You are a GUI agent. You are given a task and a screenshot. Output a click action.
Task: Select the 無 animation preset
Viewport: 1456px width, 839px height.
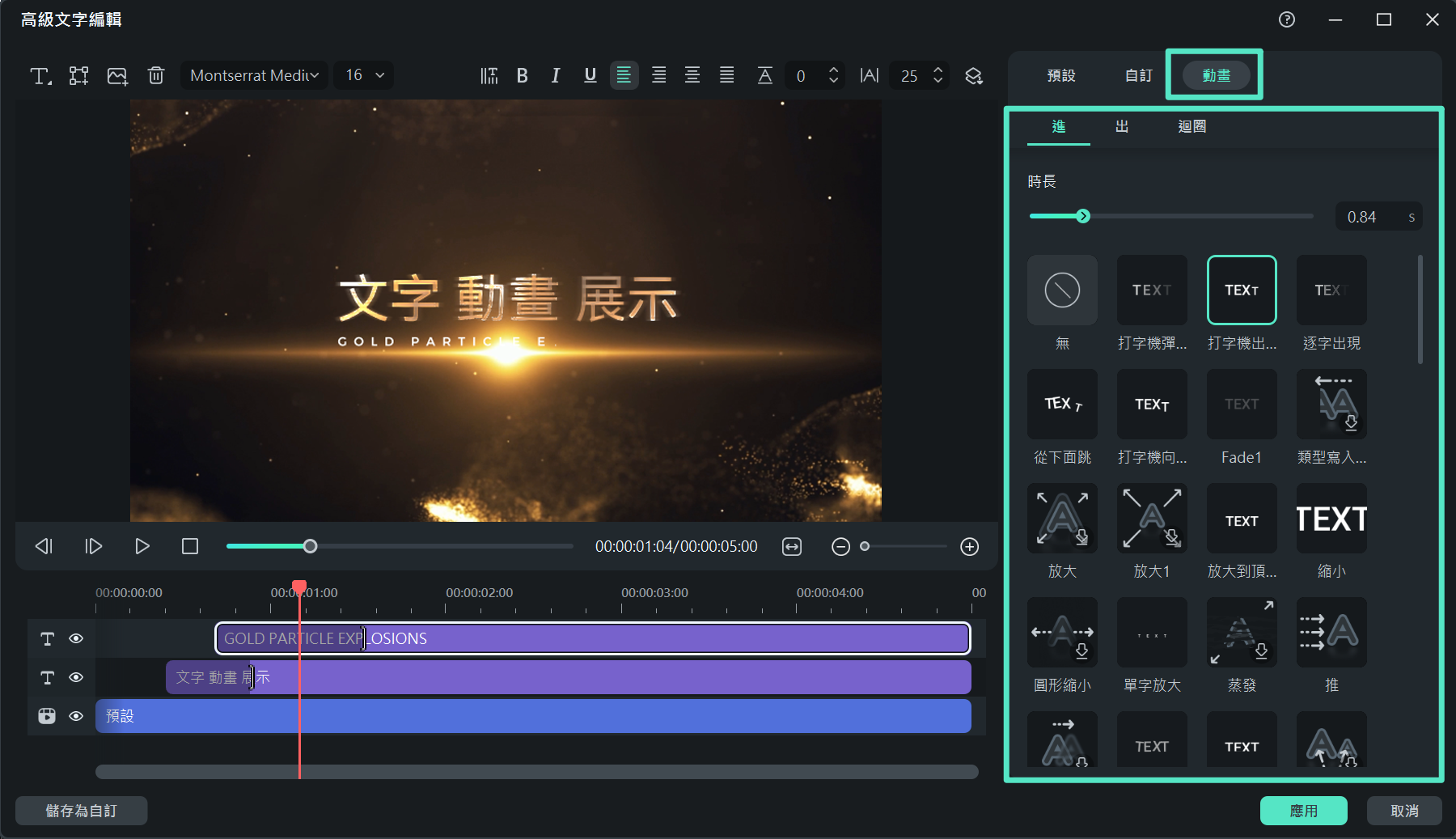[1062, 290]
